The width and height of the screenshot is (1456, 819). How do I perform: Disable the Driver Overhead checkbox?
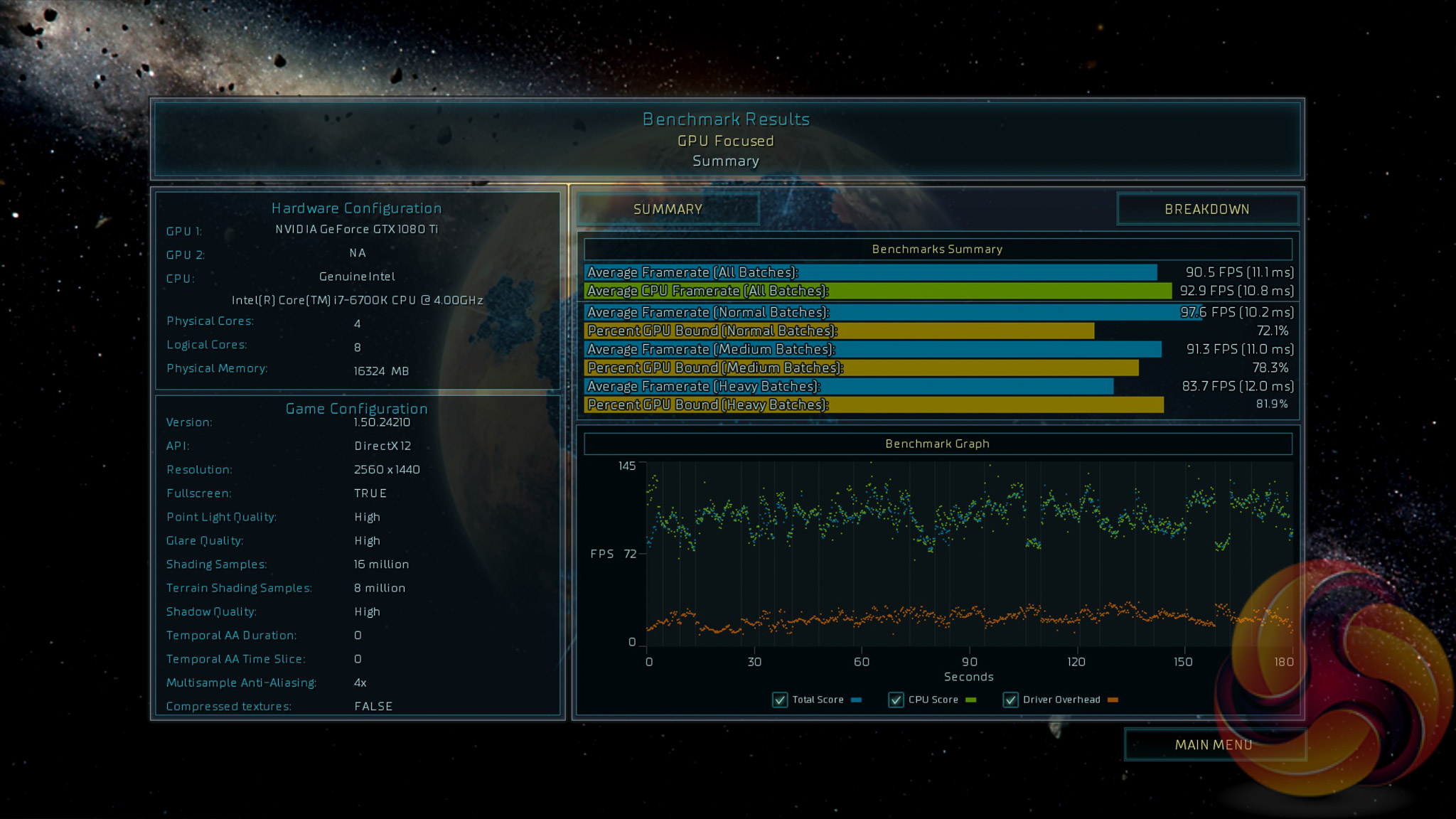(x=1010, y=700)
